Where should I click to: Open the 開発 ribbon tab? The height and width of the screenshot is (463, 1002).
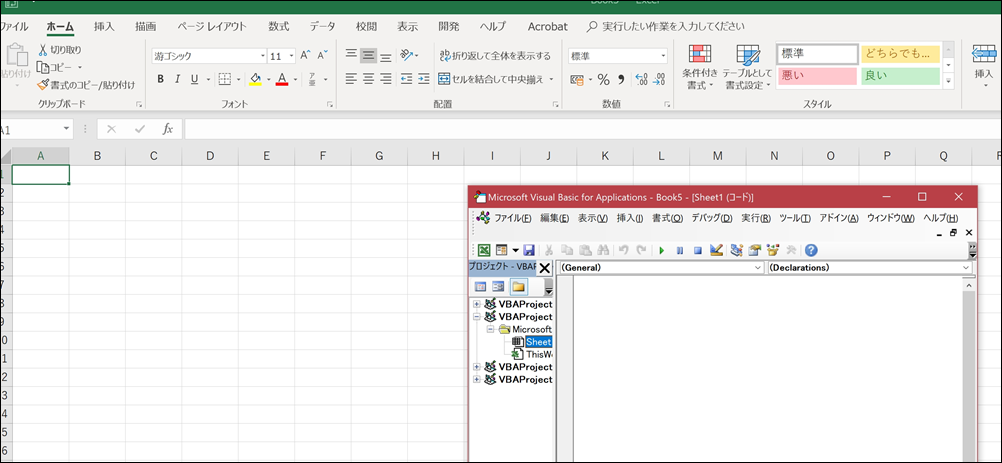449,26
